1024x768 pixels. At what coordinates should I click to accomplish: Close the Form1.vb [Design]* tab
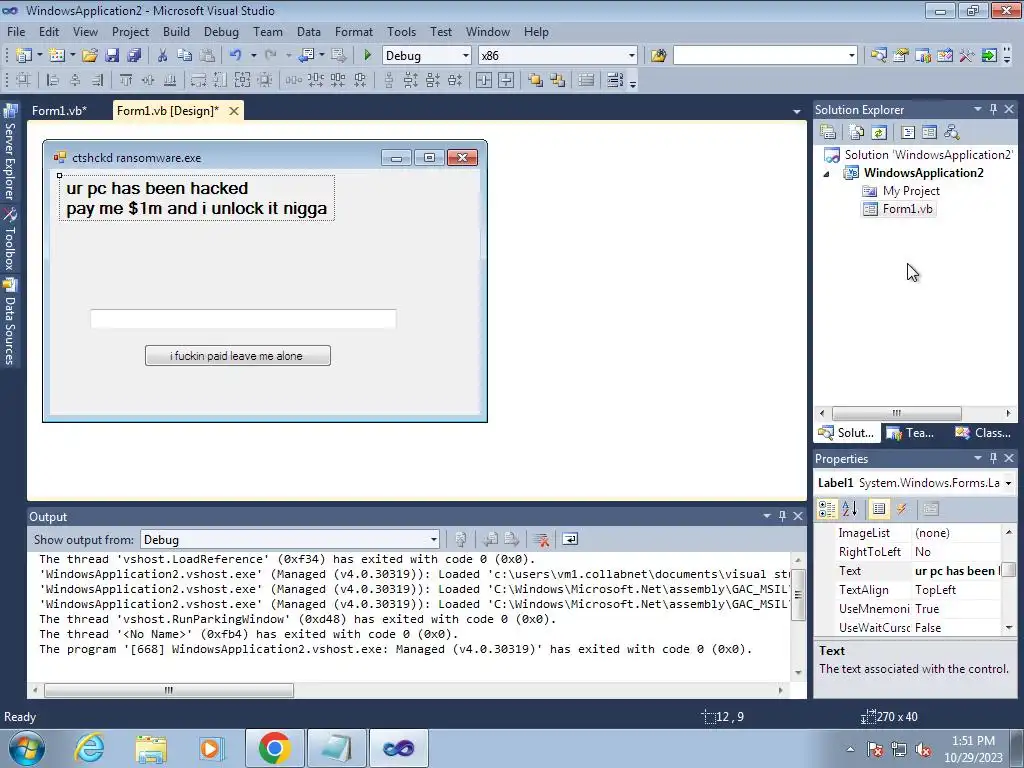234,111
